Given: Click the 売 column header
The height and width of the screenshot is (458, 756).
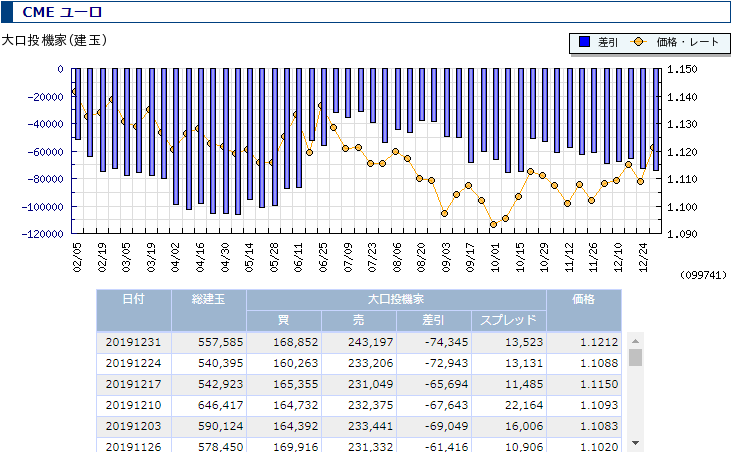Looking at the screenshot, I should click(359, 320).
